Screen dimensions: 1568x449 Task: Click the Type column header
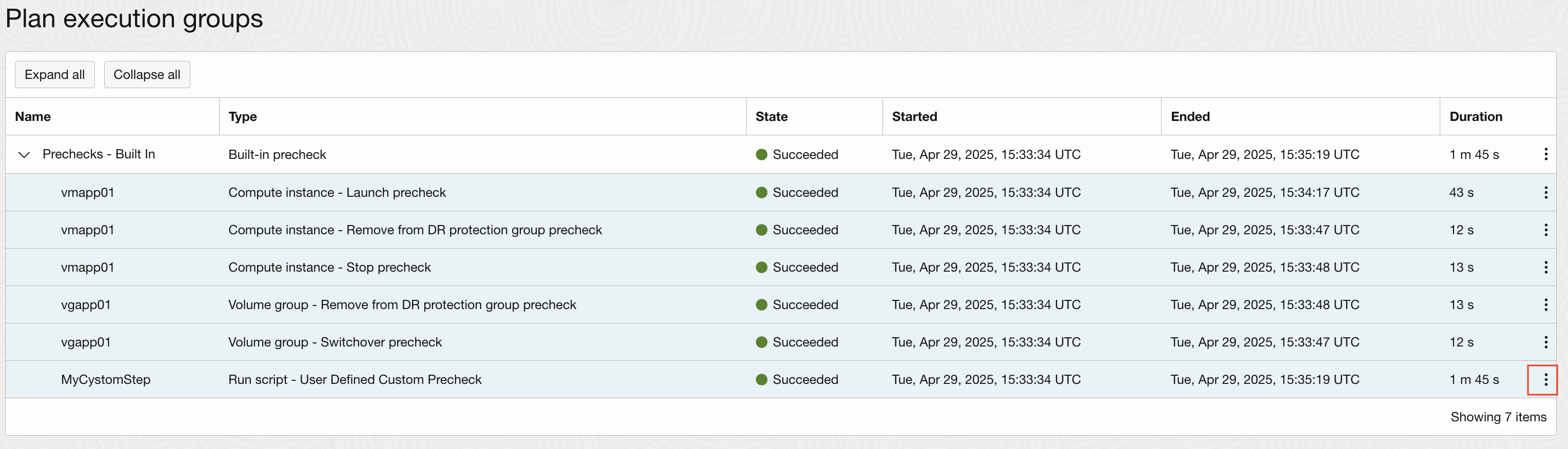pos(242,116)
